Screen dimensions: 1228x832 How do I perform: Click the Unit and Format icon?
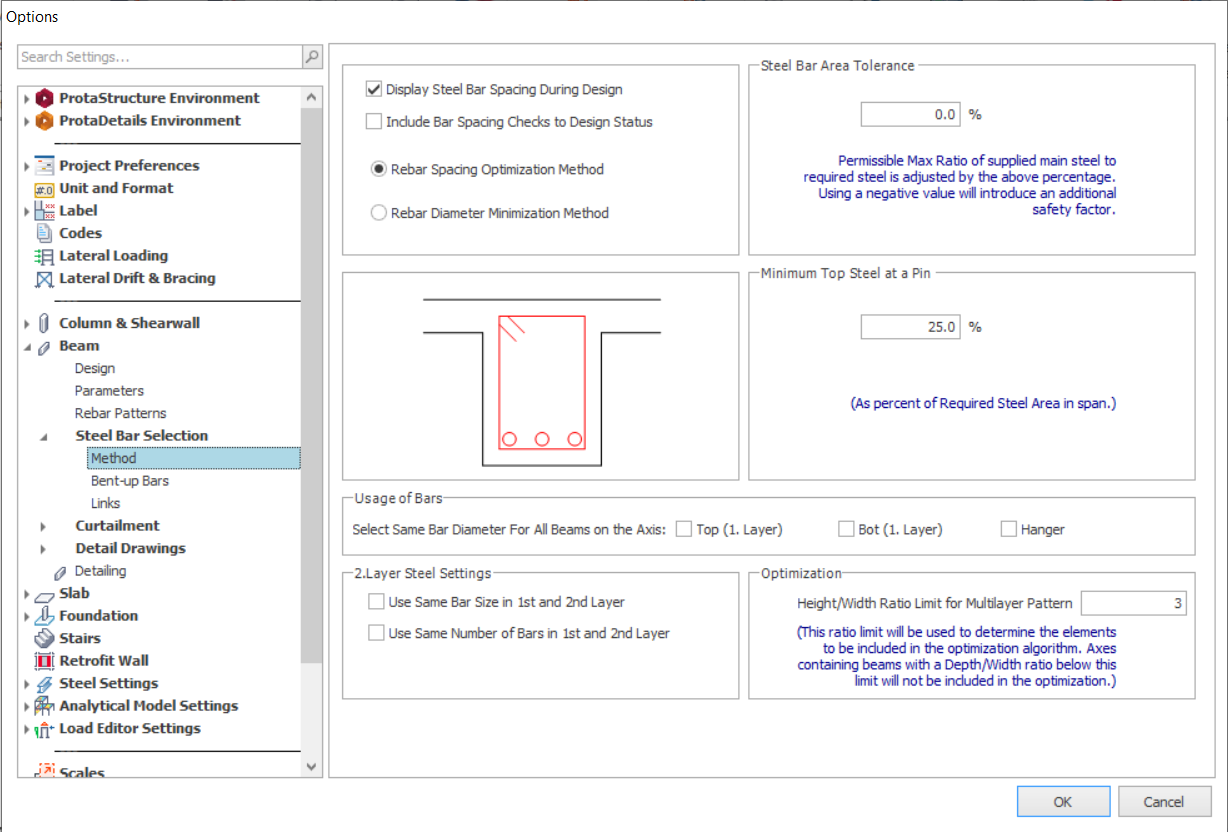point(44,189)
